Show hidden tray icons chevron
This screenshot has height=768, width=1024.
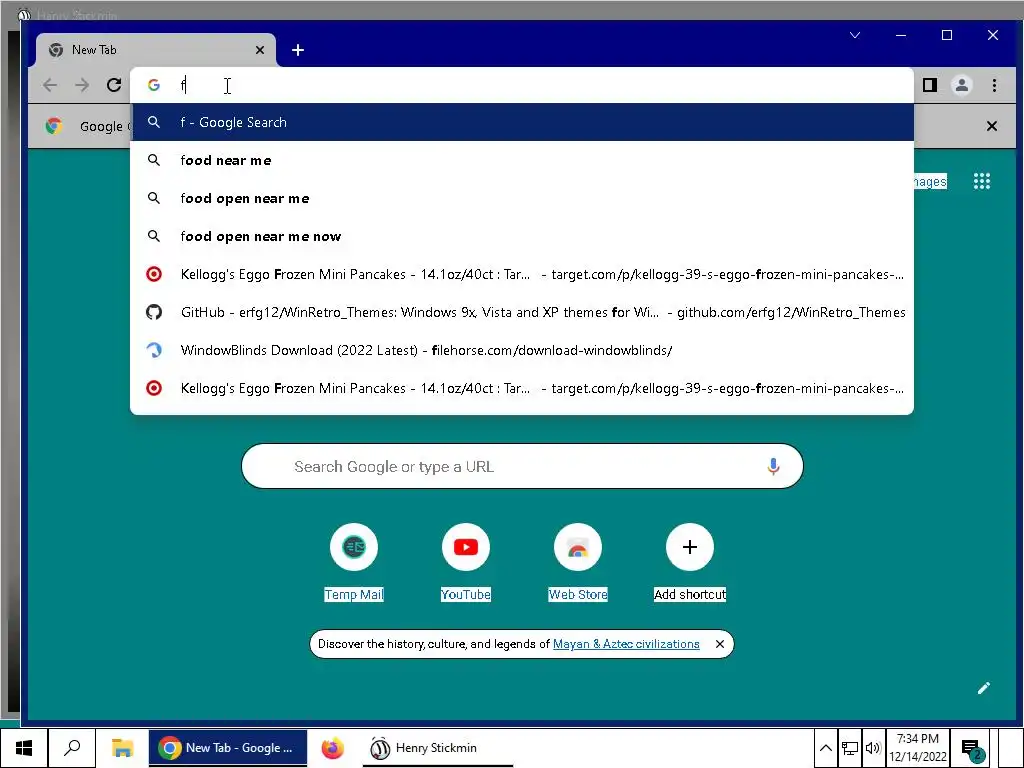tap(825, 748)
